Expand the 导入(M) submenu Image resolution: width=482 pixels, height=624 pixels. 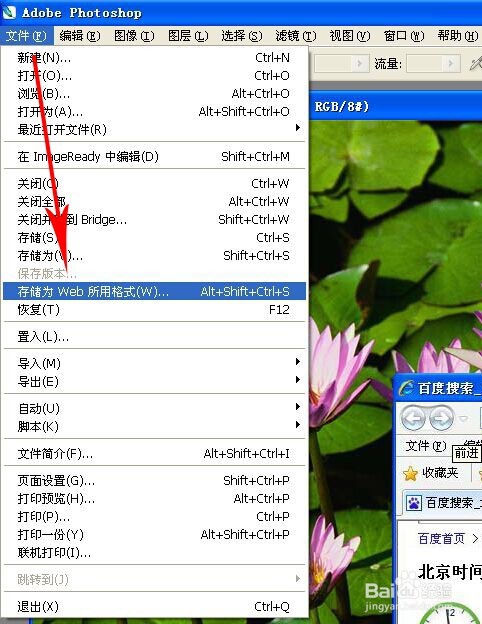tap(154, 364)
